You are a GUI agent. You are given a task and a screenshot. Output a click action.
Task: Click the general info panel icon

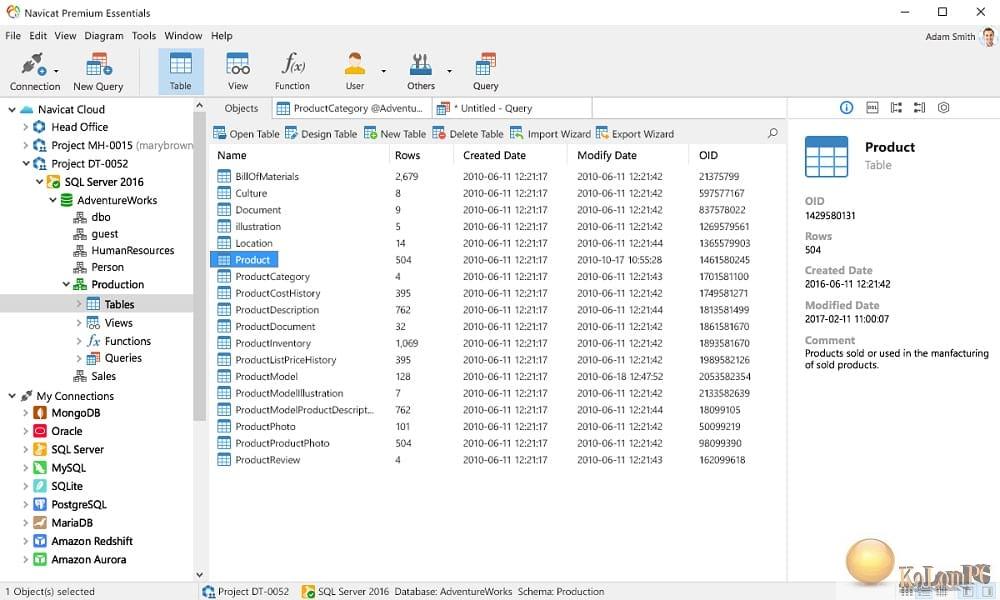pos(846,108)
